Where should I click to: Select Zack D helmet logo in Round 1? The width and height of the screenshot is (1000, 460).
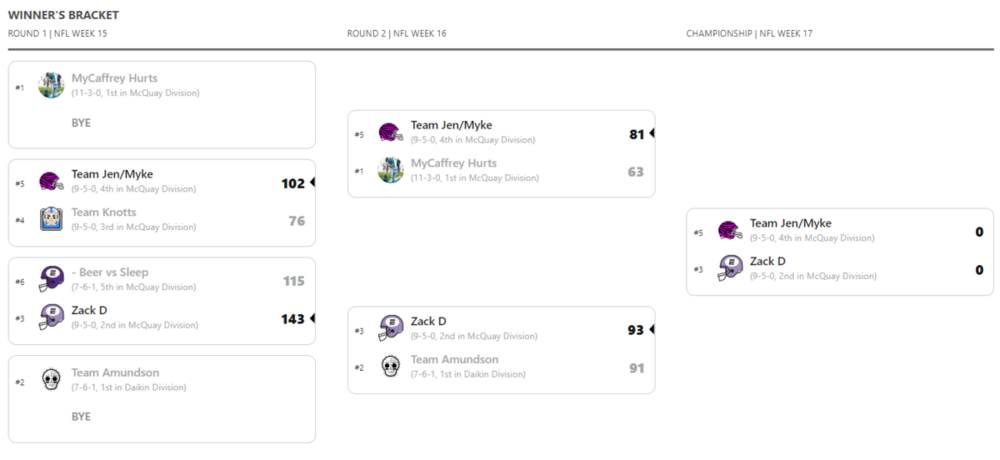tap(51, 317)
